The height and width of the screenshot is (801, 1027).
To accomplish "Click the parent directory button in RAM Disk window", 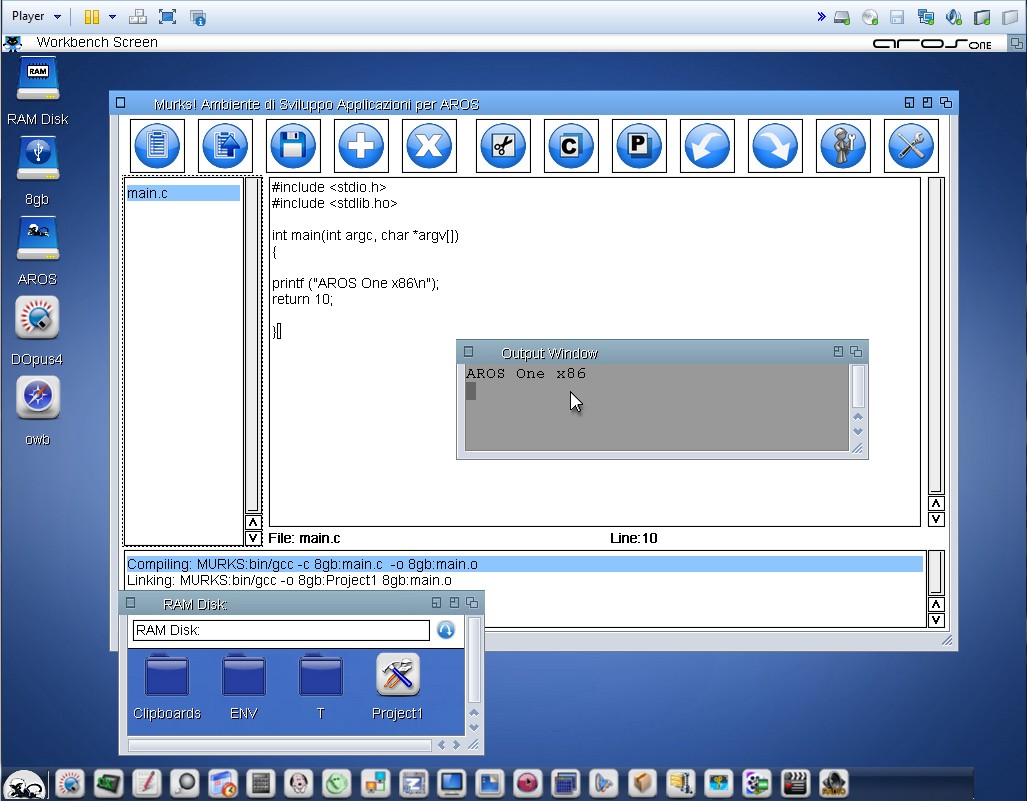I will coord(446,630).
